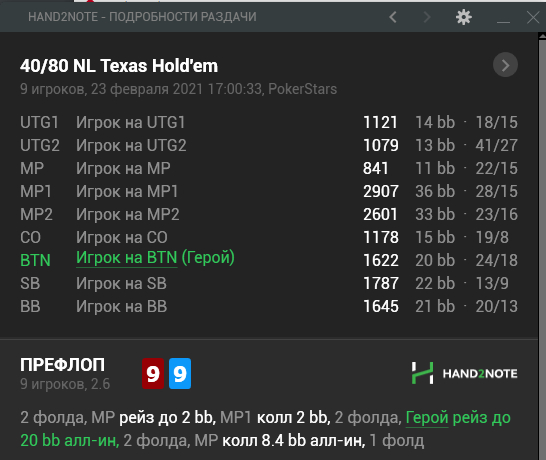Click the round next chevron button
This screenshot has width=546, height=460.
505,65
